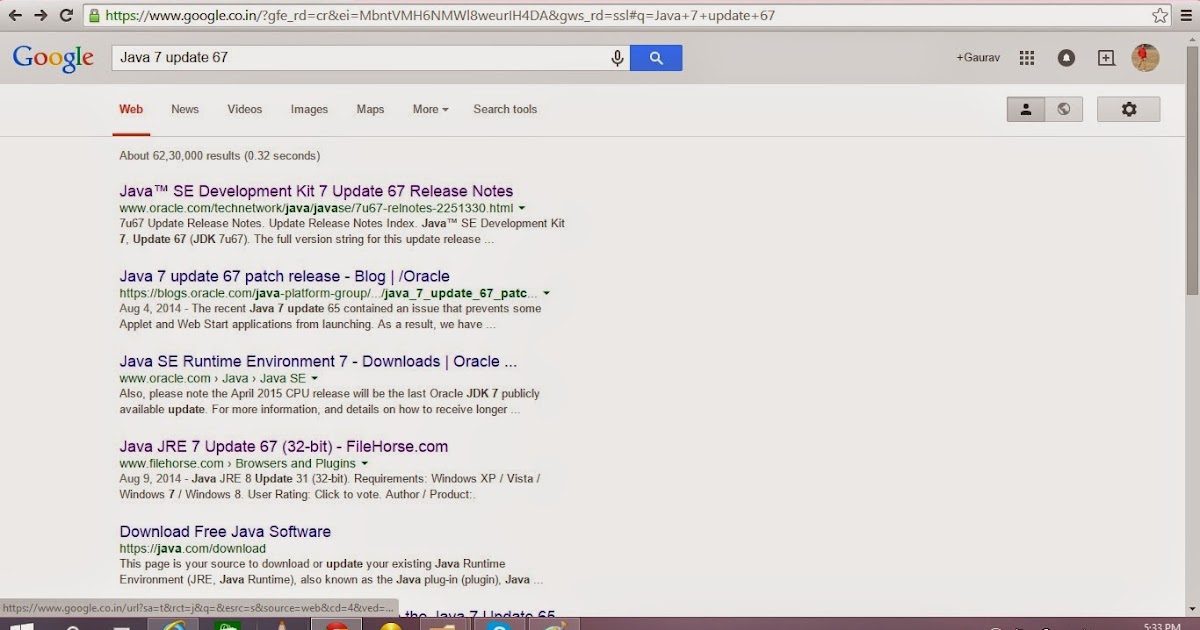
Task: Open the account profile picture
Action: [x=1145, y=58]
